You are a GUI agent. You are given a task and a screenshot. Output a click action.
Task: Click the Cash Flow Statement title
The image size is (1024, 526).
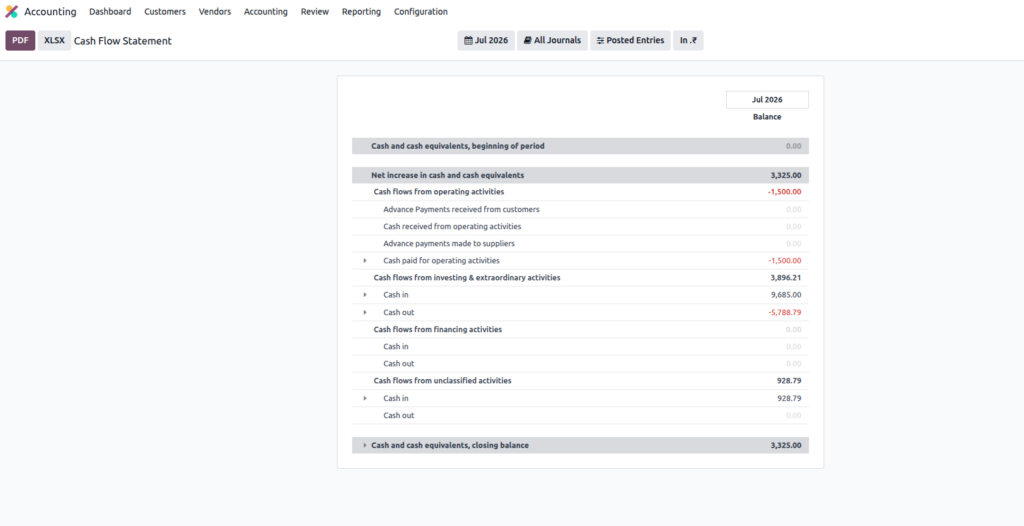(x=123, y=41)
